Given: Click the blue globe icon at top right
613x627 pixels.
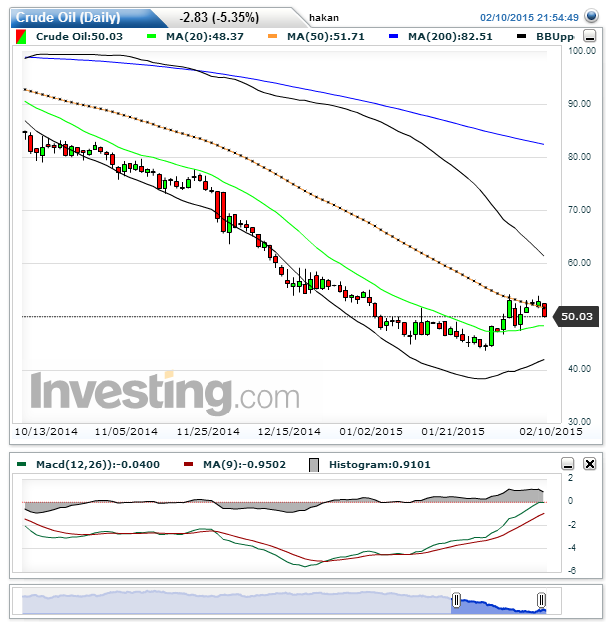Looking at the screenshot, I should (x=591, y=16).
